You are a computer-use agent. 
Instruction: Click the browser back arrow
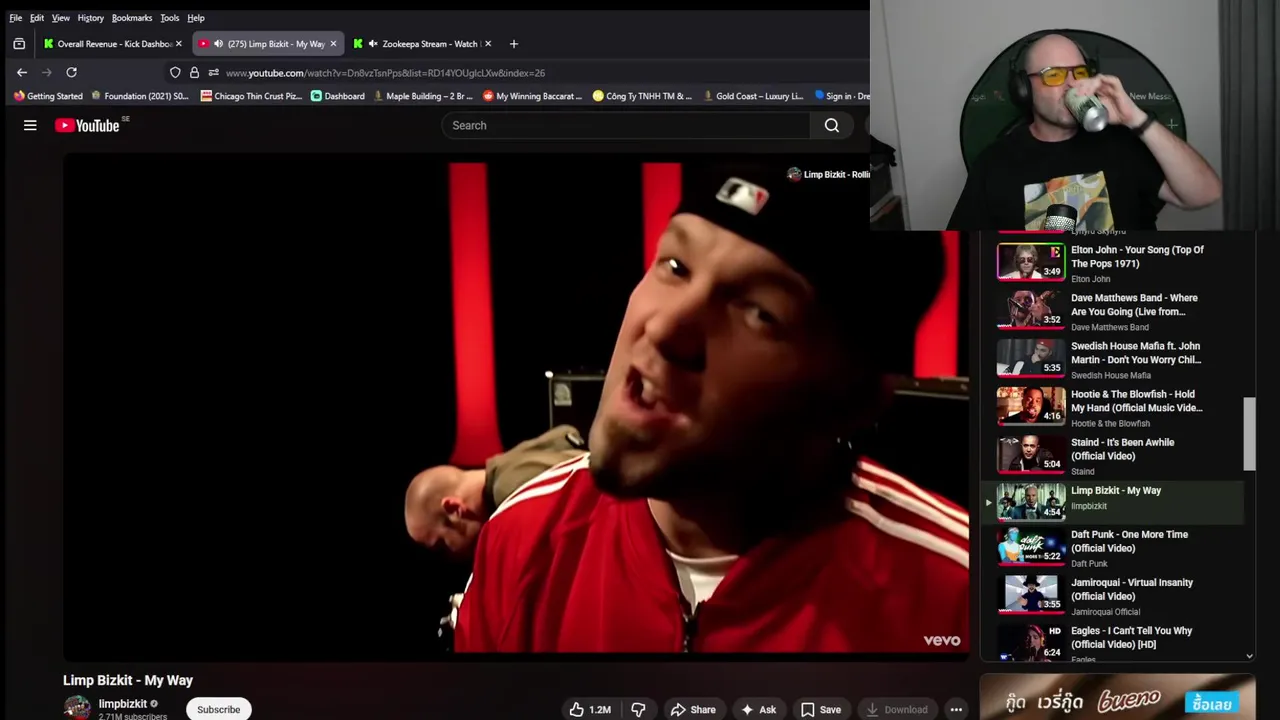[x=22, y=72]
